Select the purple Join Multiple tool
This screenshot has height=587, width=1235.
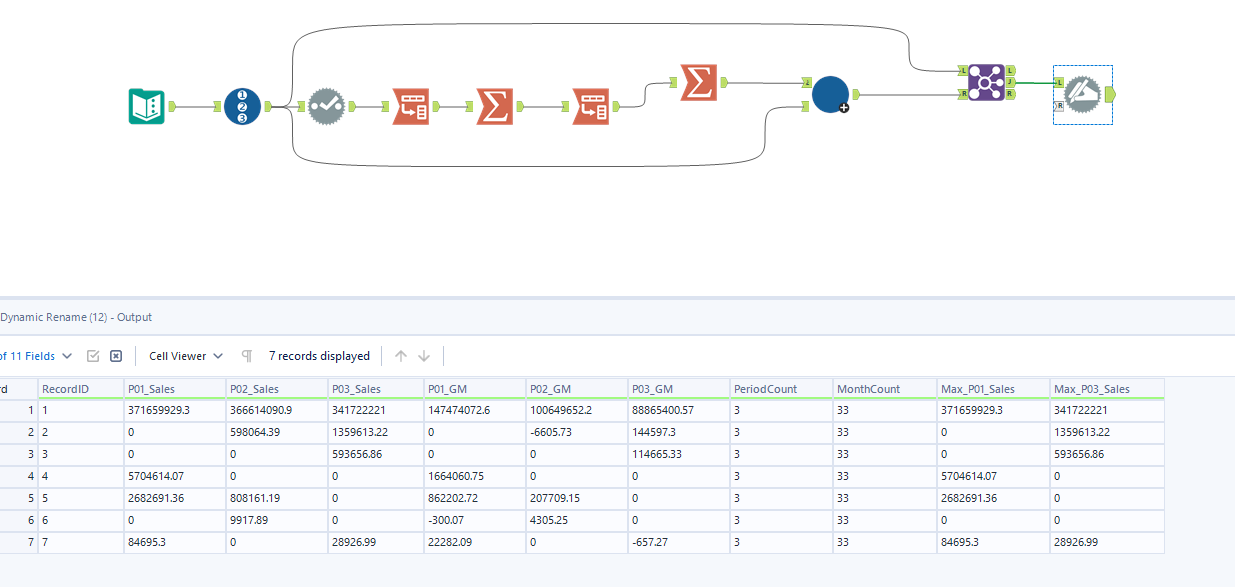click(986, 82)
